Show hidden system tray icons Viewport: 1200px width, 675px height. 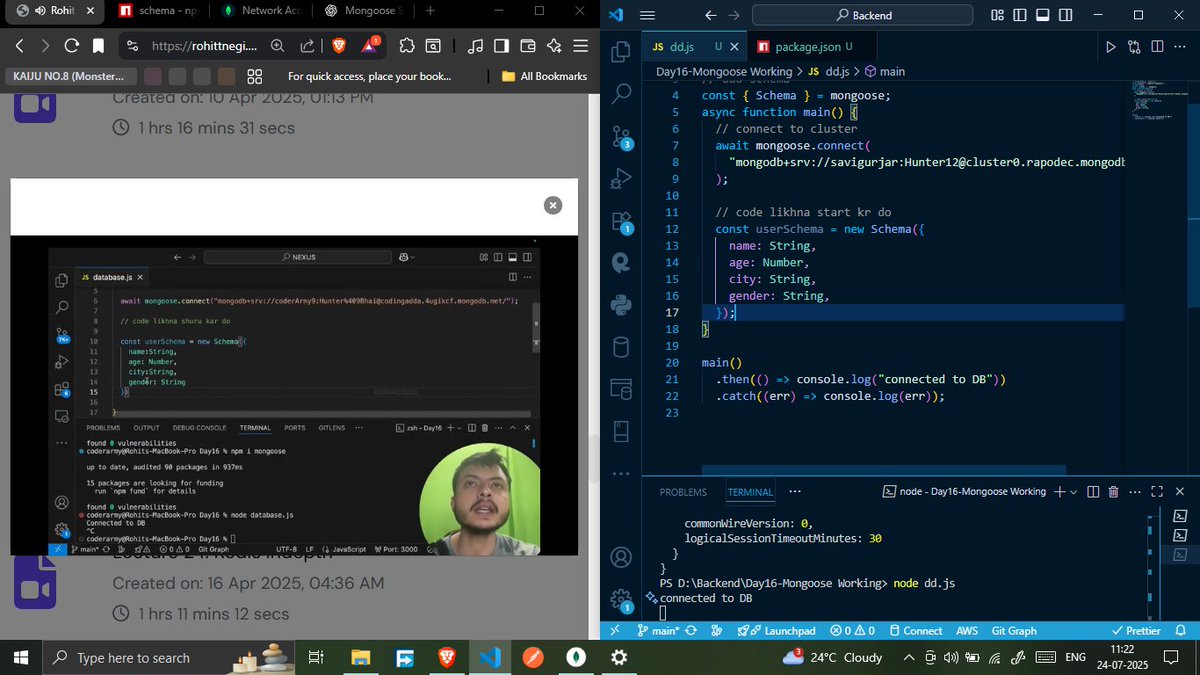click(x=908, y=657)
